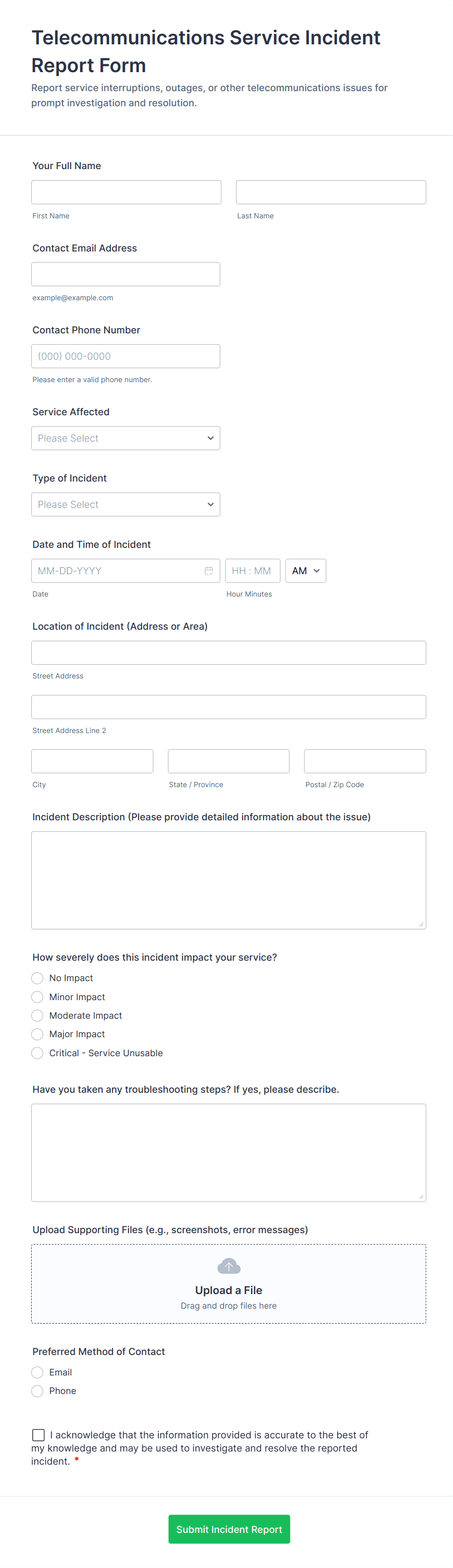453x1568 pixels.
Task: Open the calendar picker for incident date
Action: pos(208,570)
